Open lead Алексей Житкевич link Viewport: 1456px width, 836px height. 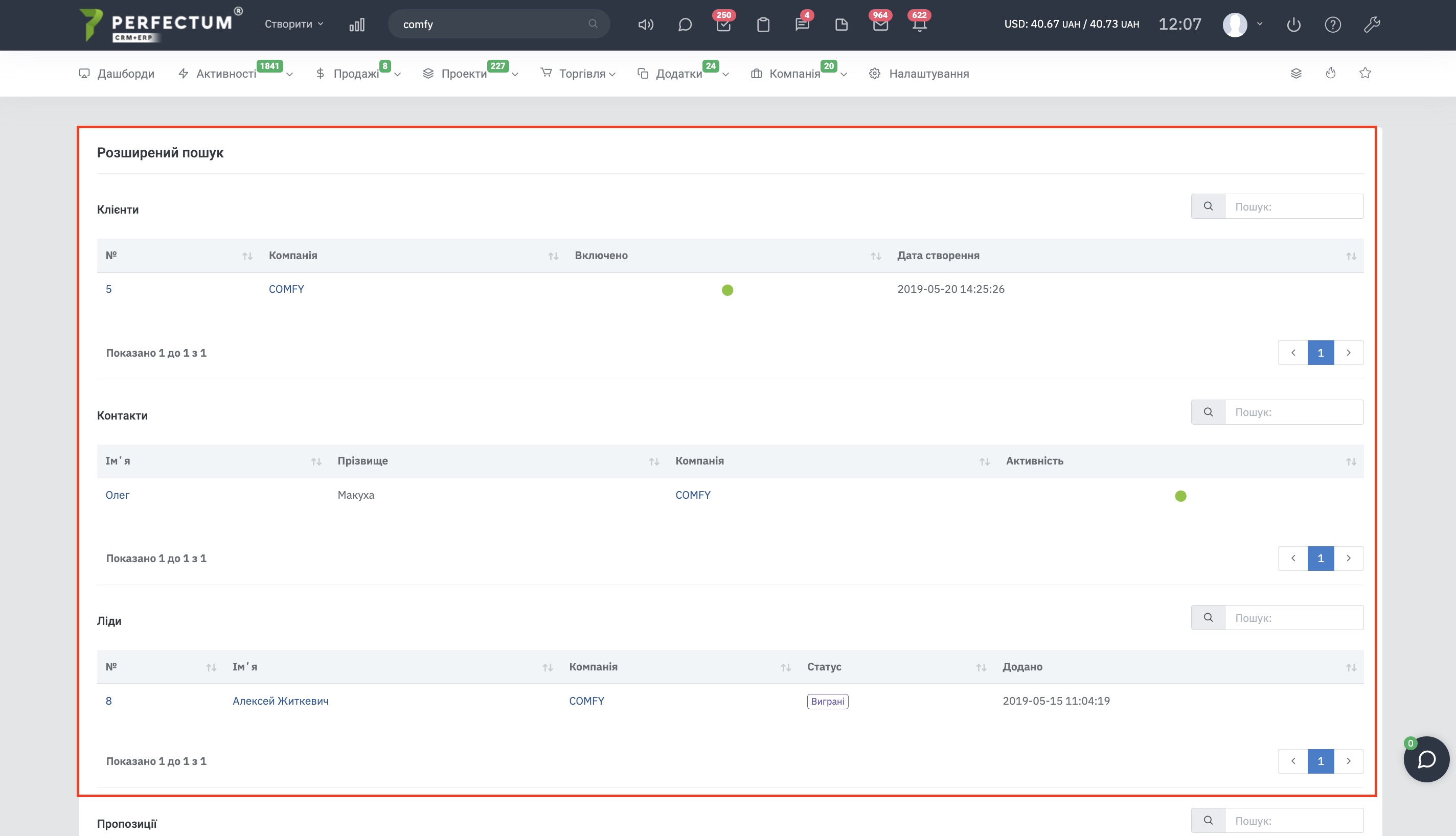[280, 701]
